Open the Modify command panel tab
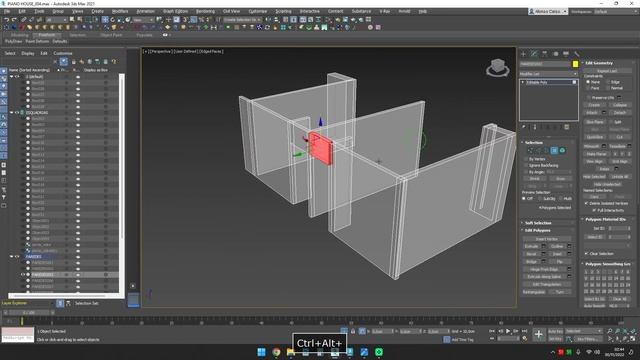 pyautogui.click(x=534, y=54)
